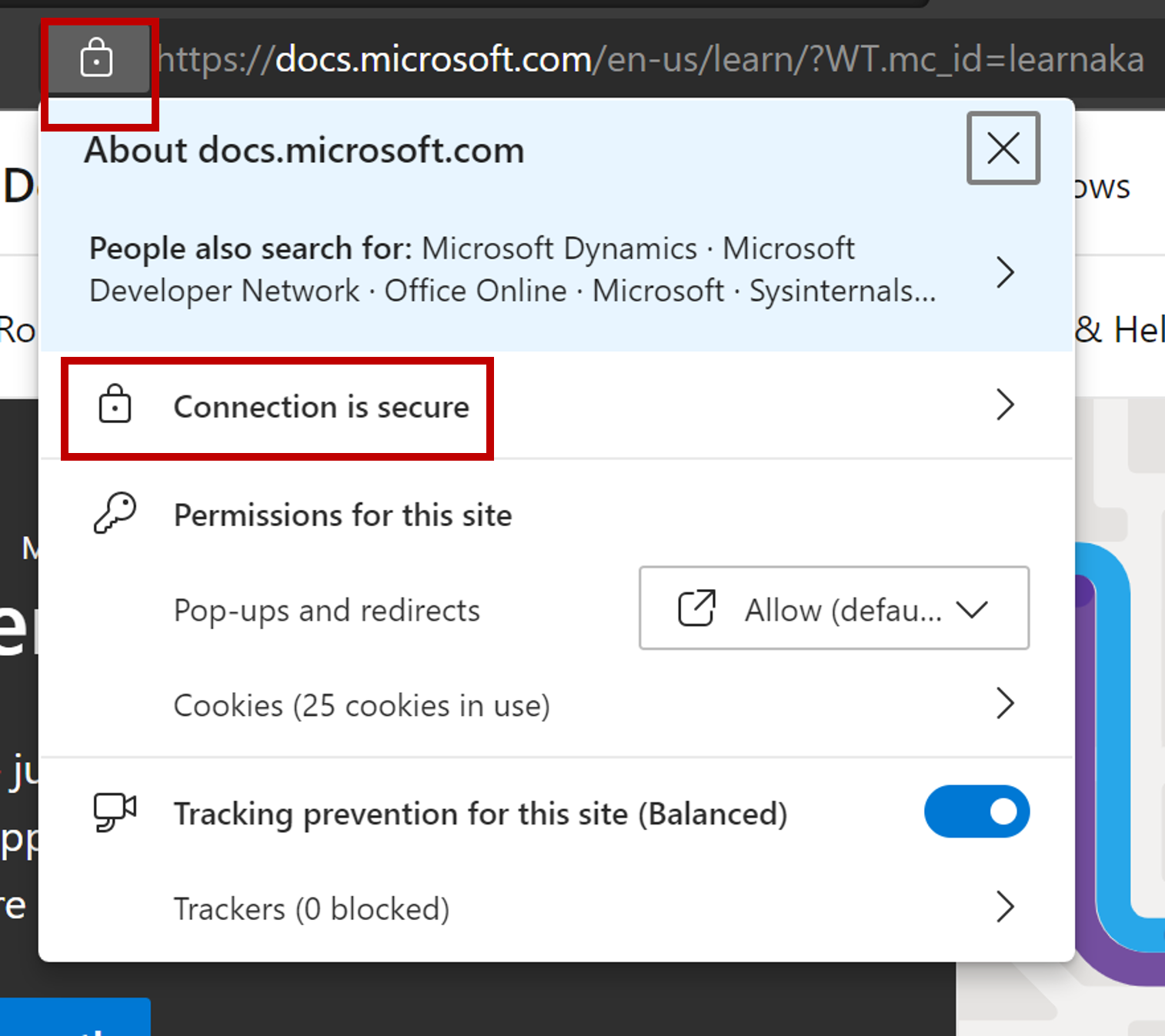Click the About docs.microsoft.com title
Screen dimensions: 1165x1036
coord(305,150)
